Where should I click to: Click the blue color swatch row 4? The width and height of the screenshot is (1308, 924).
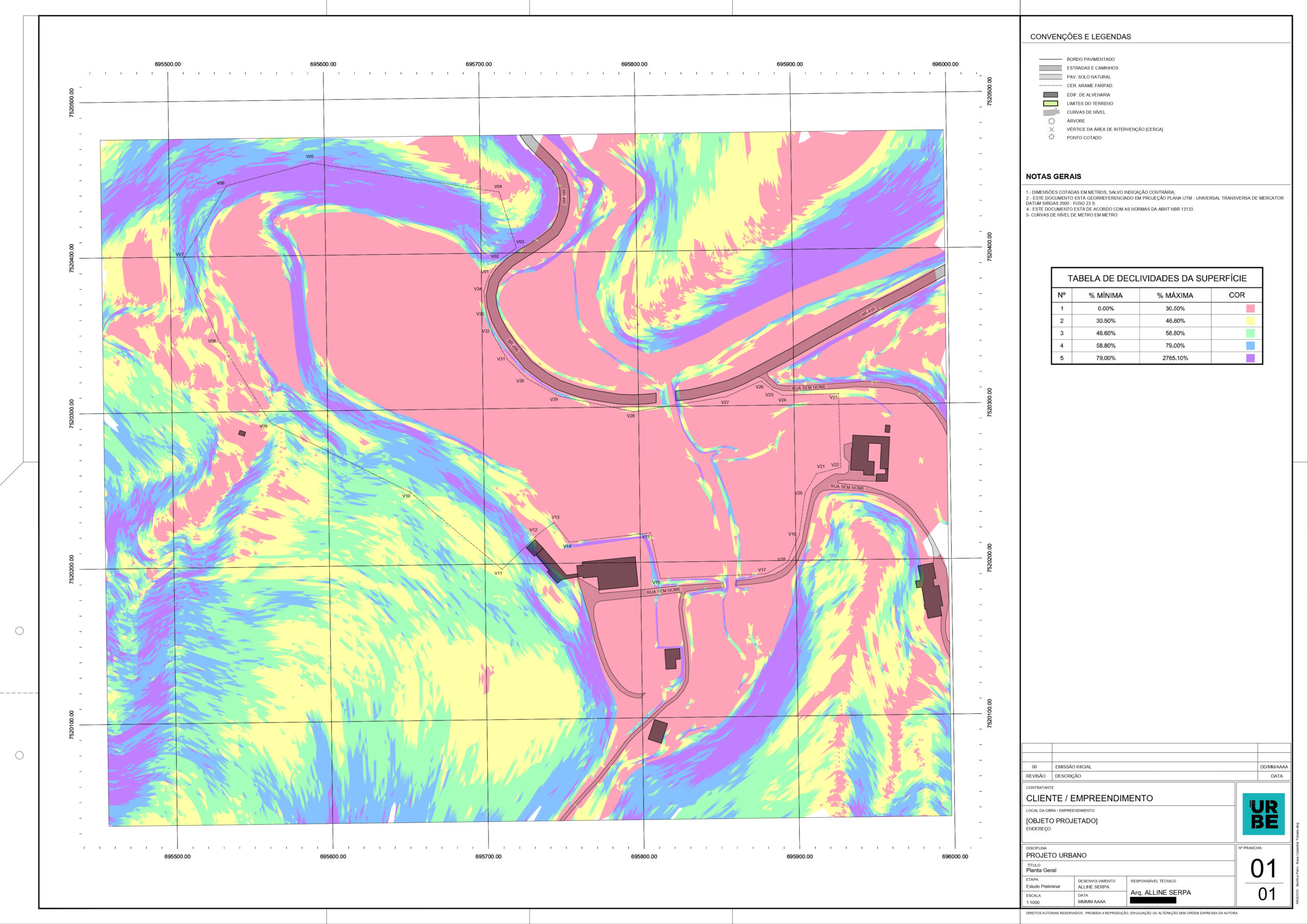[1250, 346]
